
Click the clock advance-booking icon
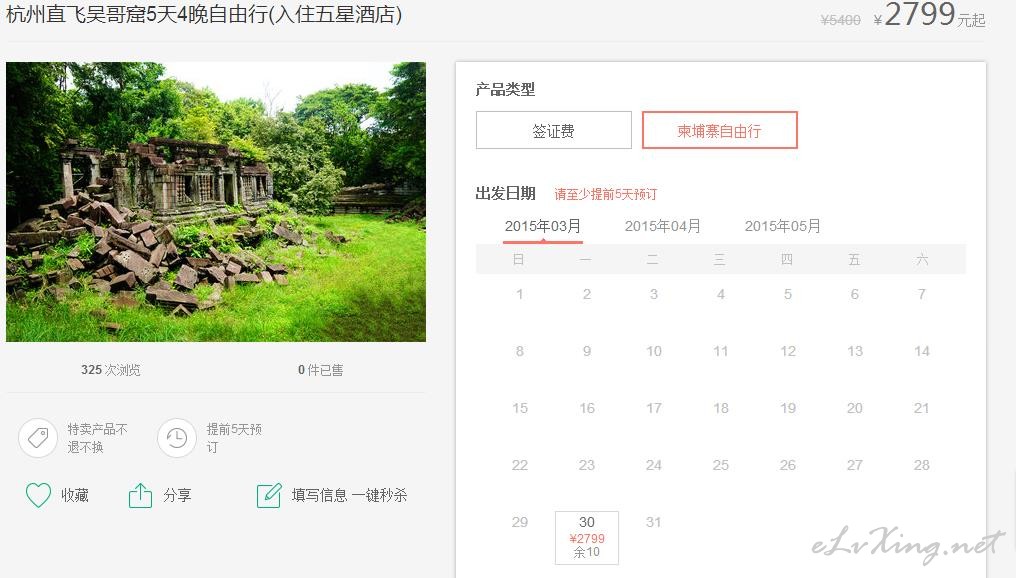pyautogui.click(x=177, y=438)
